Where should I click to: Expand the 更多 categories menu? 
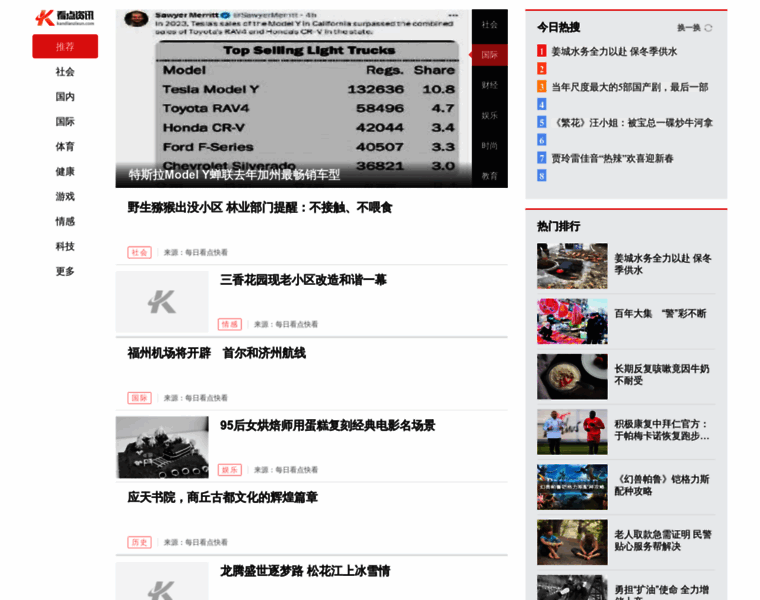pos(65,271)
